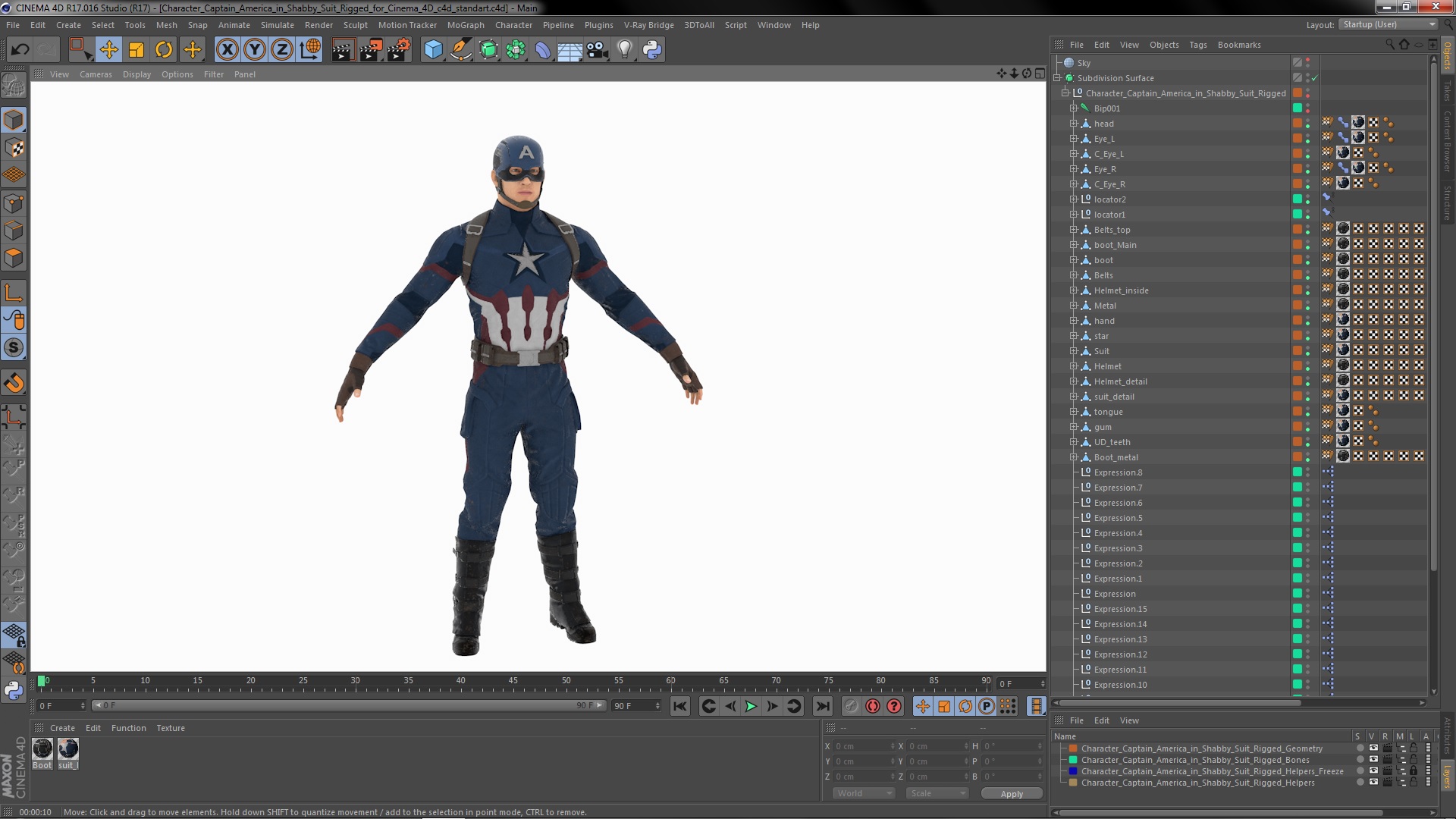Add a subdivision surface generator
Screen dimensions: 1456x819
tap(488, 50)
